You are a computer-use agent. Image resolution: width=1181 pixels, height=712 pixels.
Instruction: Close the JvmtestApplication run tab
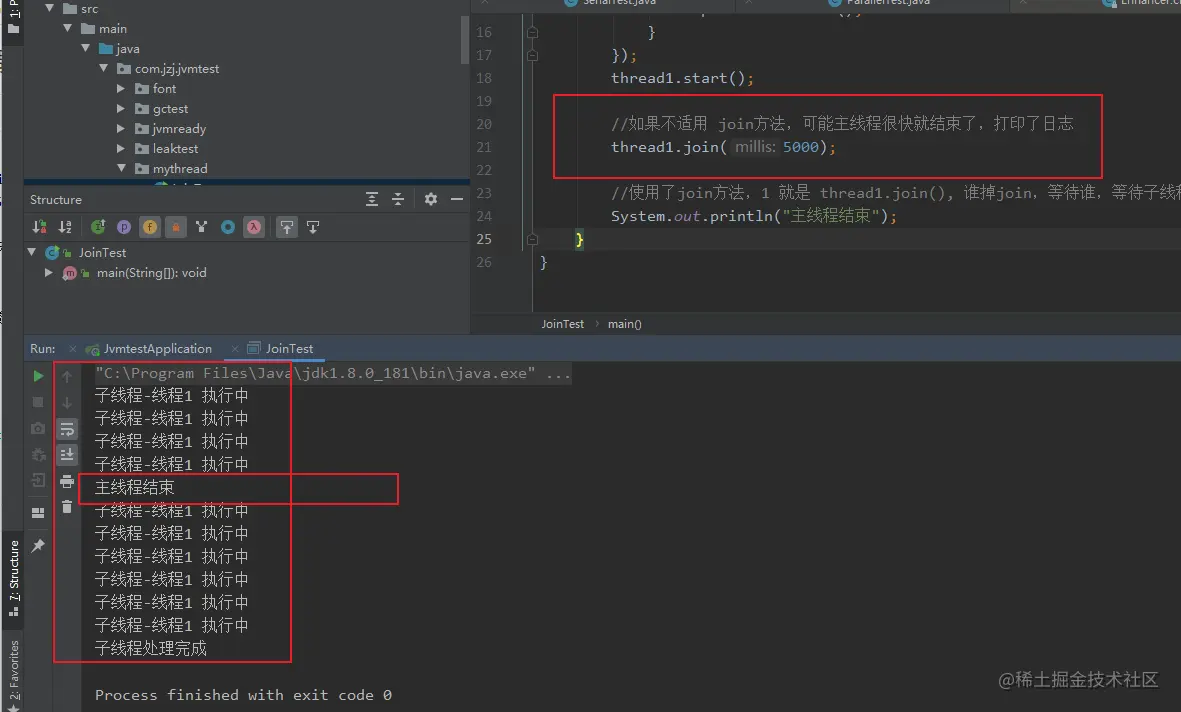coord(72,349)
